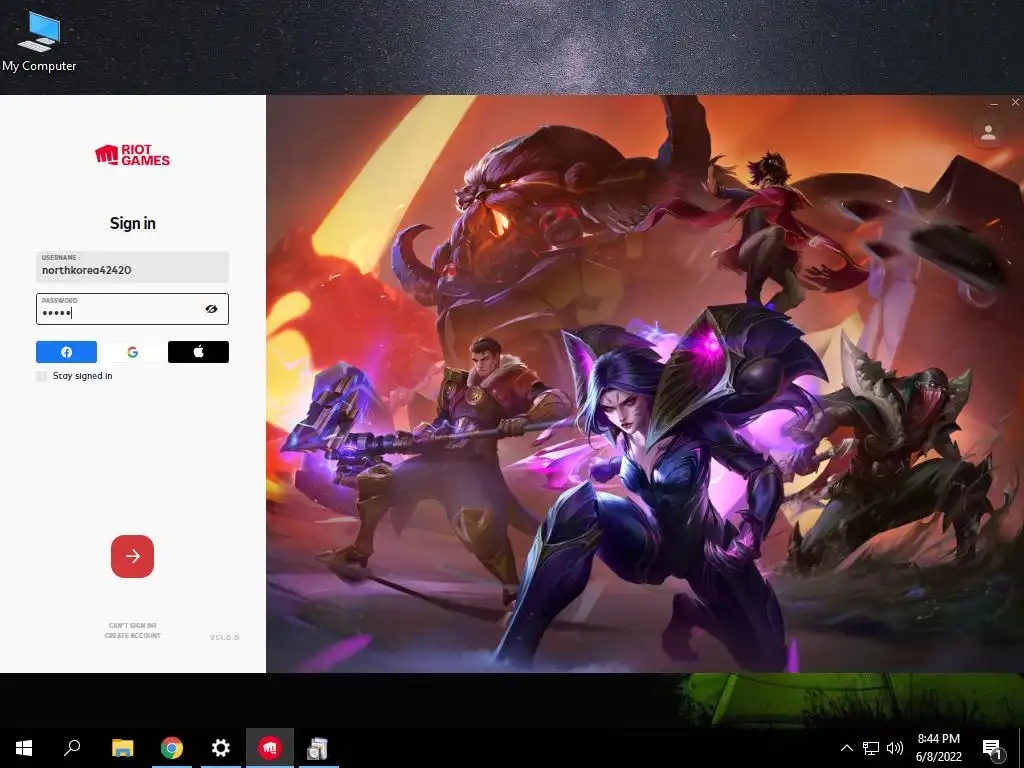This screenshot has height=768, width=1024.
Task: Open Settings gear in the taskbar
Action: pyautogui.click(x=221, y=748)
